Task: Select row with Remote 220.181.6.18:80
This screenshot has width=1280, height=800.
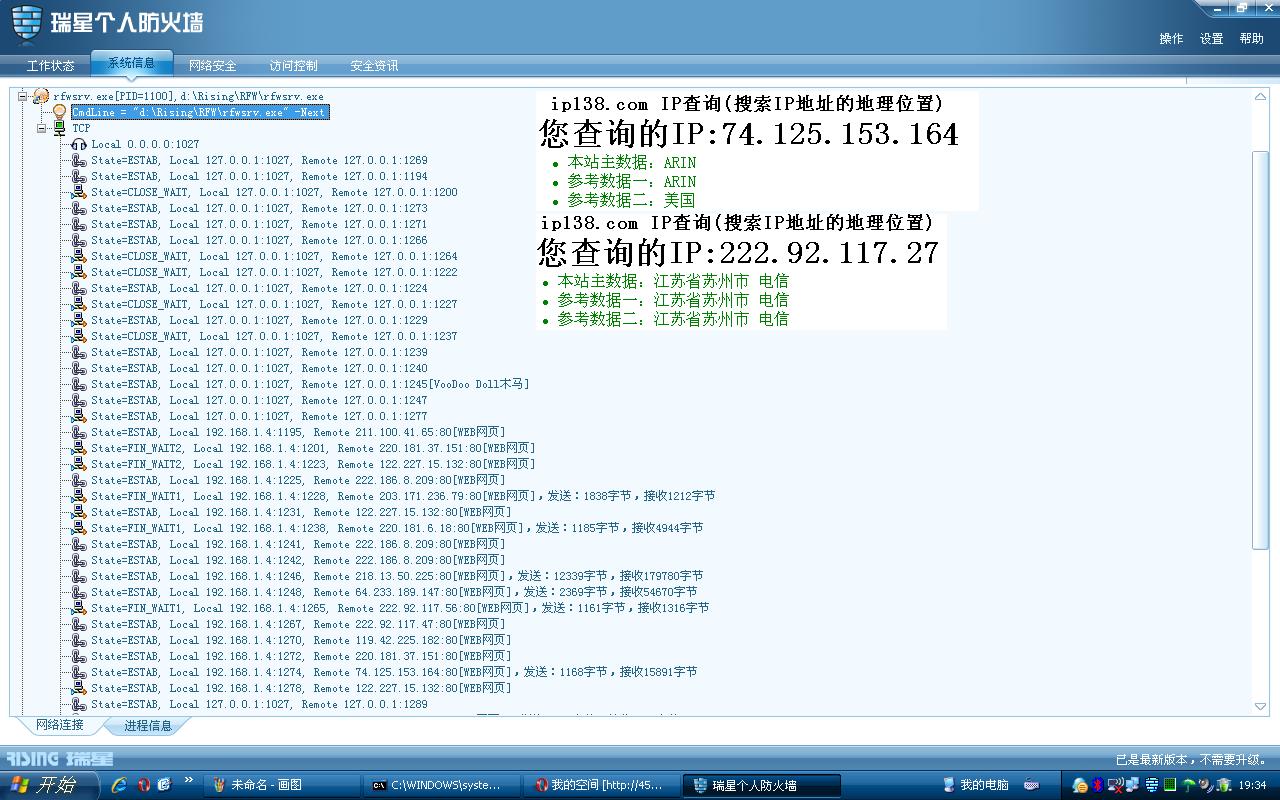Action: coord(397,528)
